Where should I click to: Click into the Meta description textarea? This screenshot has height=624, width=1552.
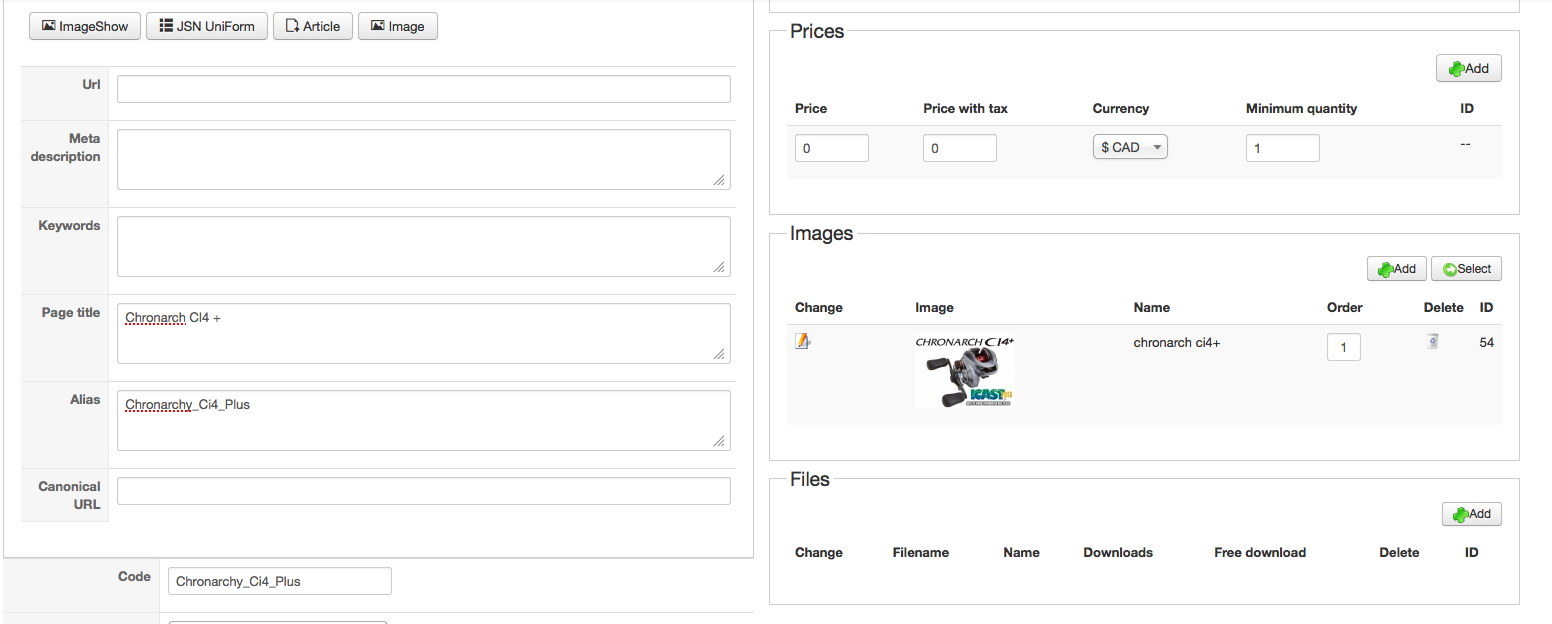click(x=423, y=159)
